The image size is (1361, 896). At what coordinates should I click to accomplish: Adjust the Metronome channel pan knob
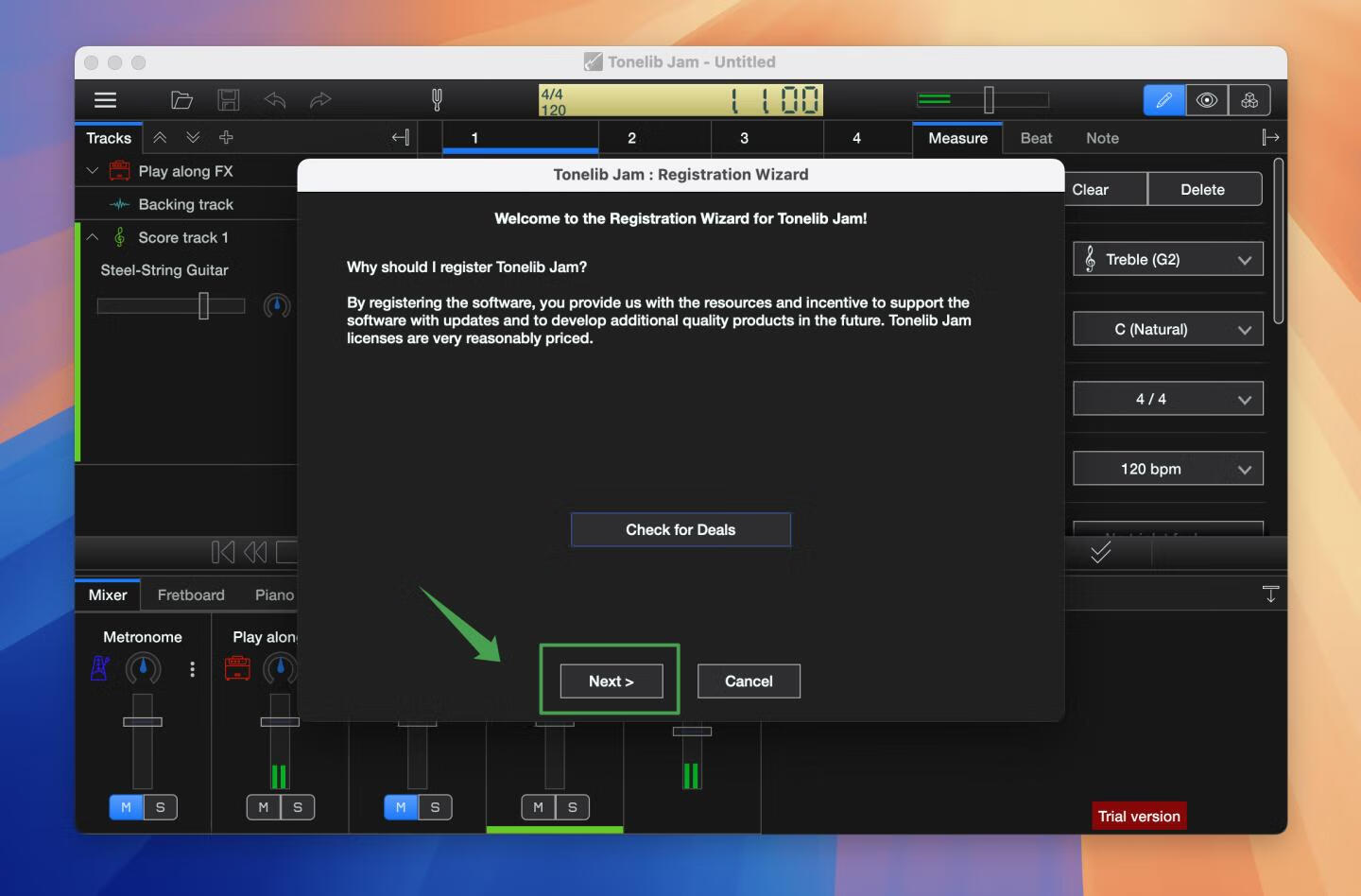pyautogui.click(x=143, y=669)
